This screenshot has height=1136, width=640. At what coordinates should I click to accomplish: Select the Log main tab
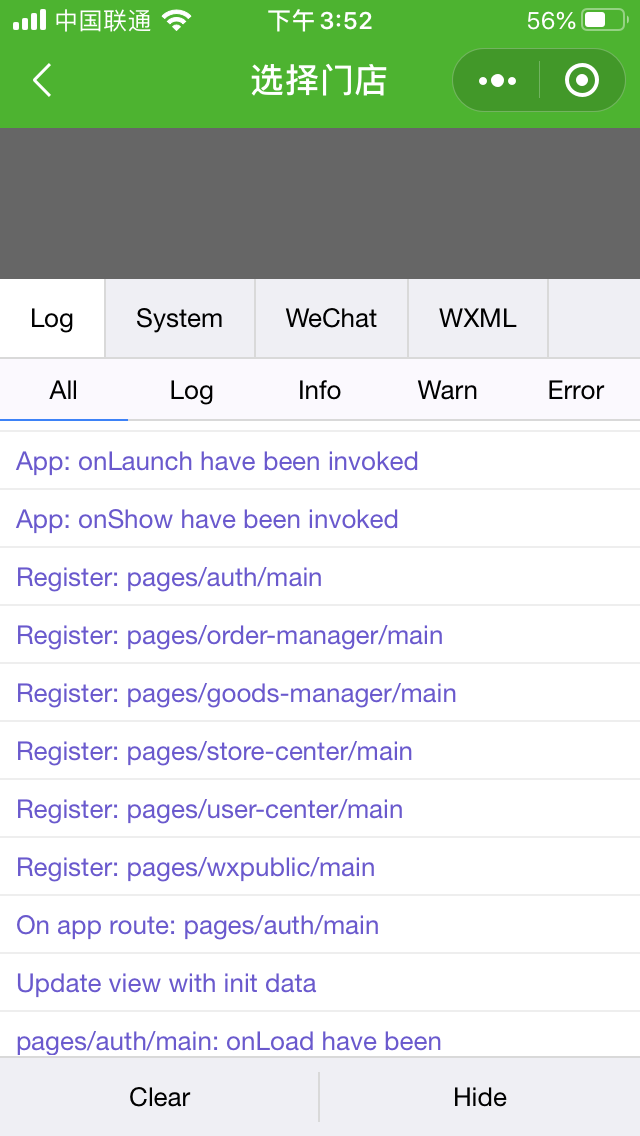click(x=52, y=318)
